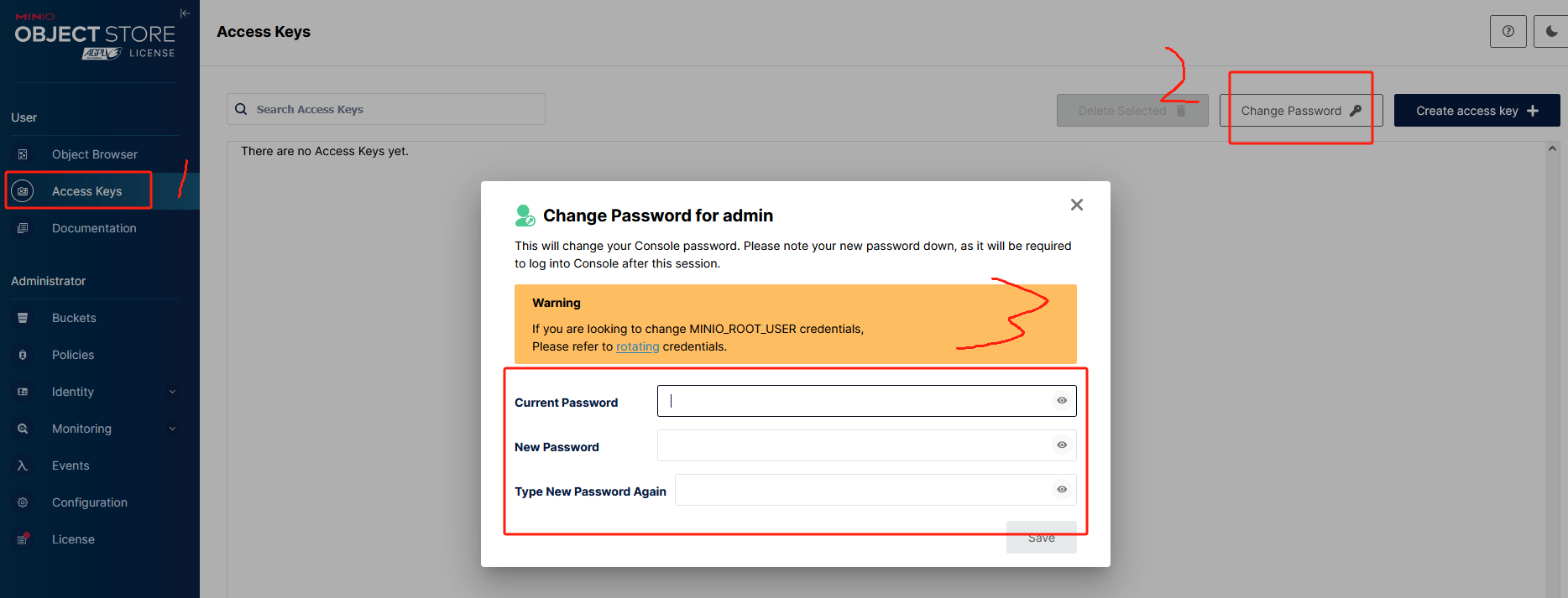This screenshot has width=1568, height=598.
Task: Open Documentation from the sidebar
Action: click(93, 228)
